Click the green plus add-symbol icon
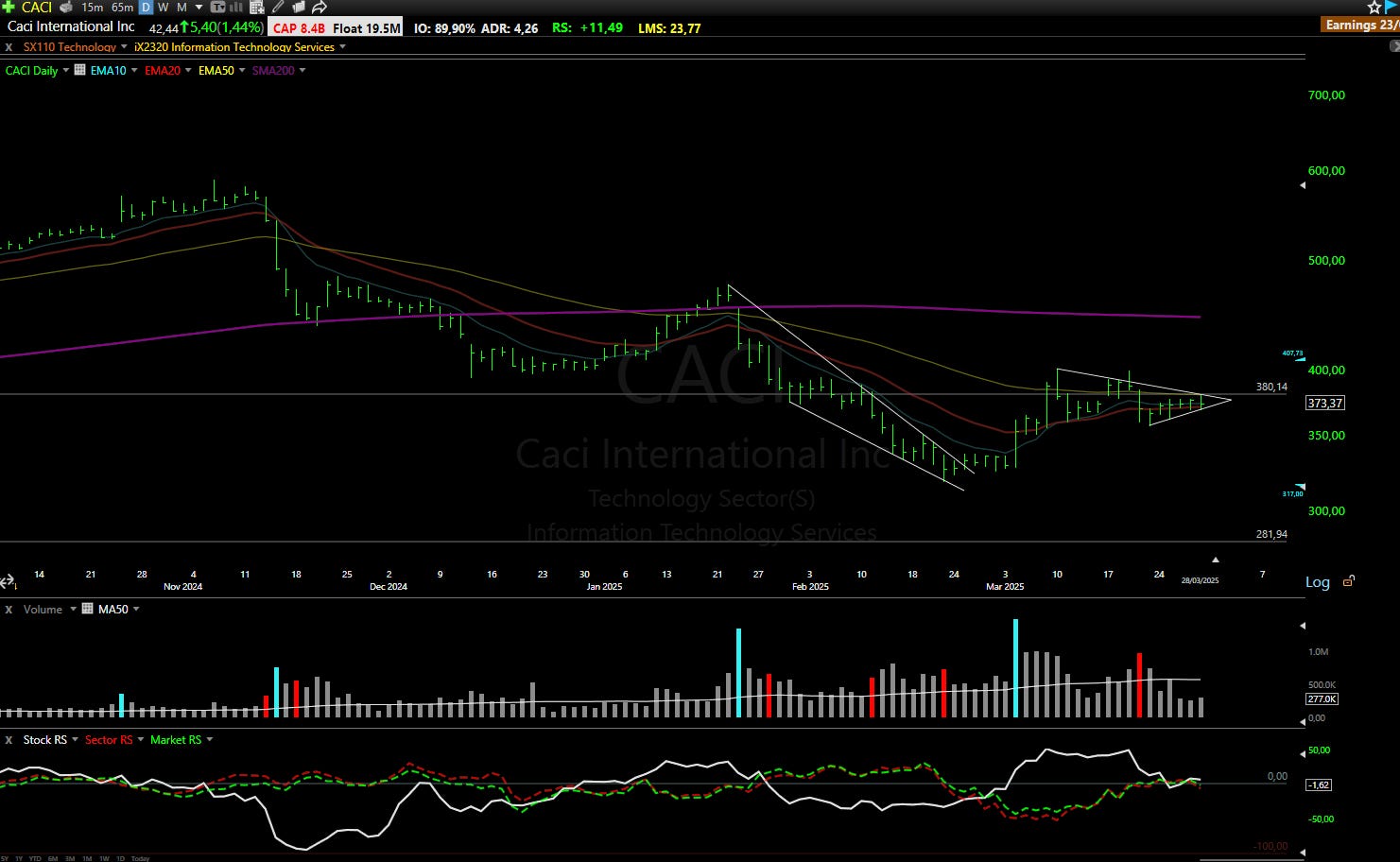The width and height of the screenshot is (1400, 862). point(9,7)
